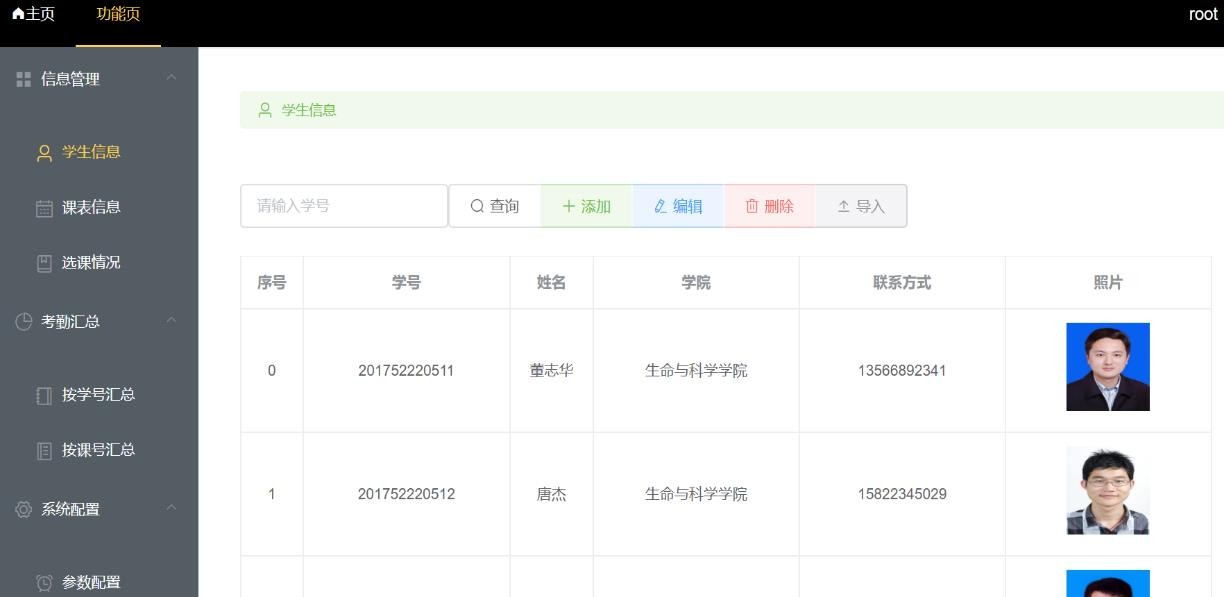Click the name cell 董志华
This screenshot has width=1224, height=597.
click(x=551, y=371)
